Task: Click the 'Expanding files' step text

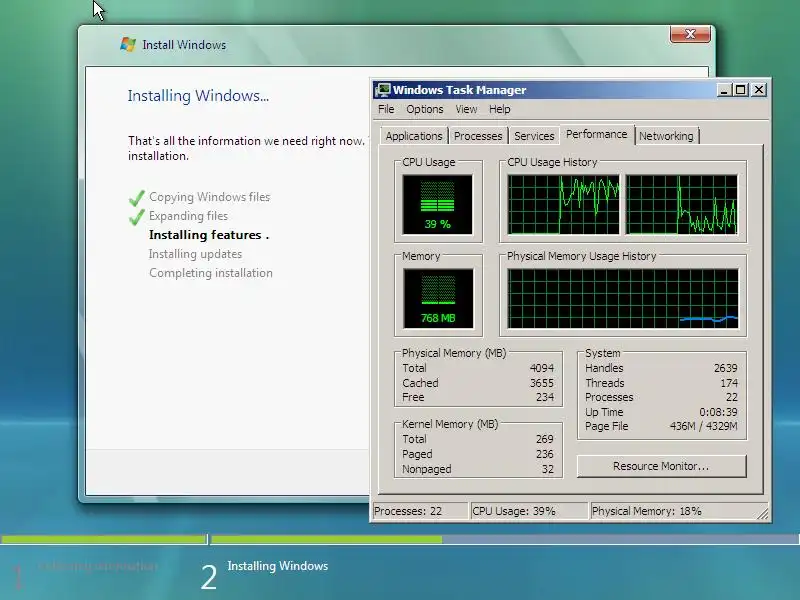Action: 188,216
